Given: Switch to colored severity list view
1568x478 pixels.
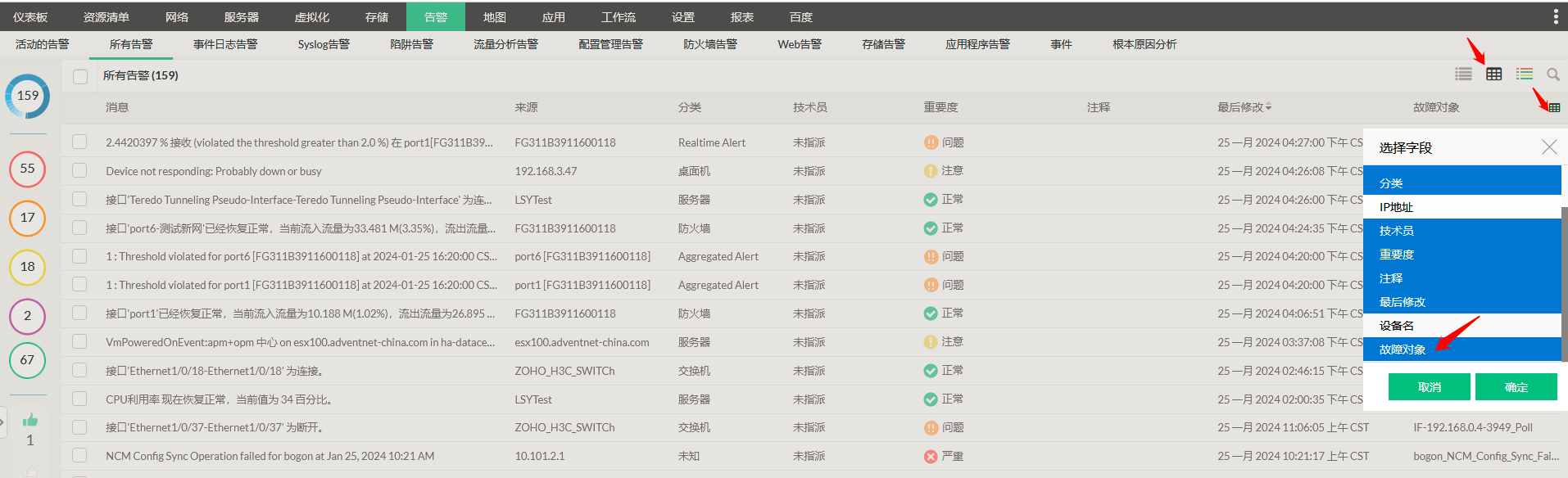Looking at the screenshot, I should (1524, 74).
